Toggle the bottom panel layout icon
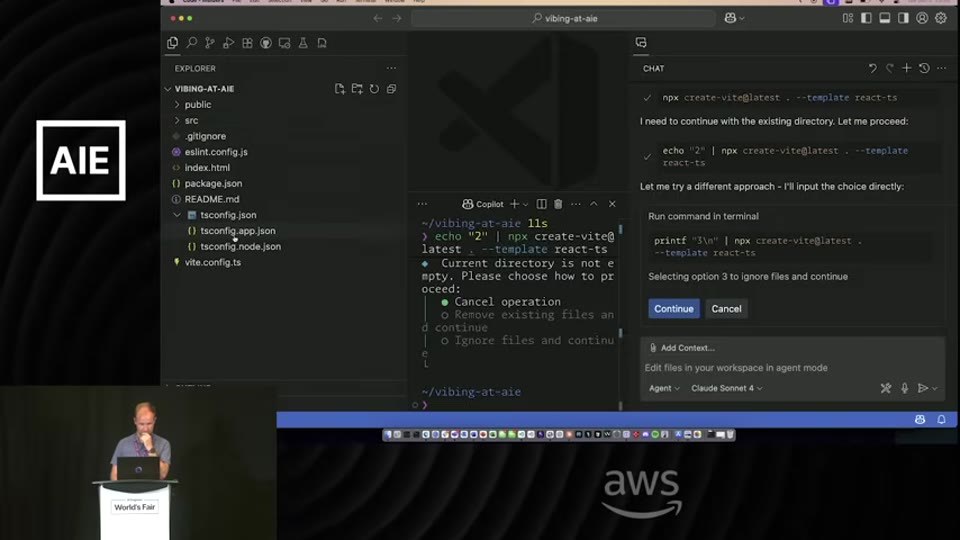 [885, 18]
